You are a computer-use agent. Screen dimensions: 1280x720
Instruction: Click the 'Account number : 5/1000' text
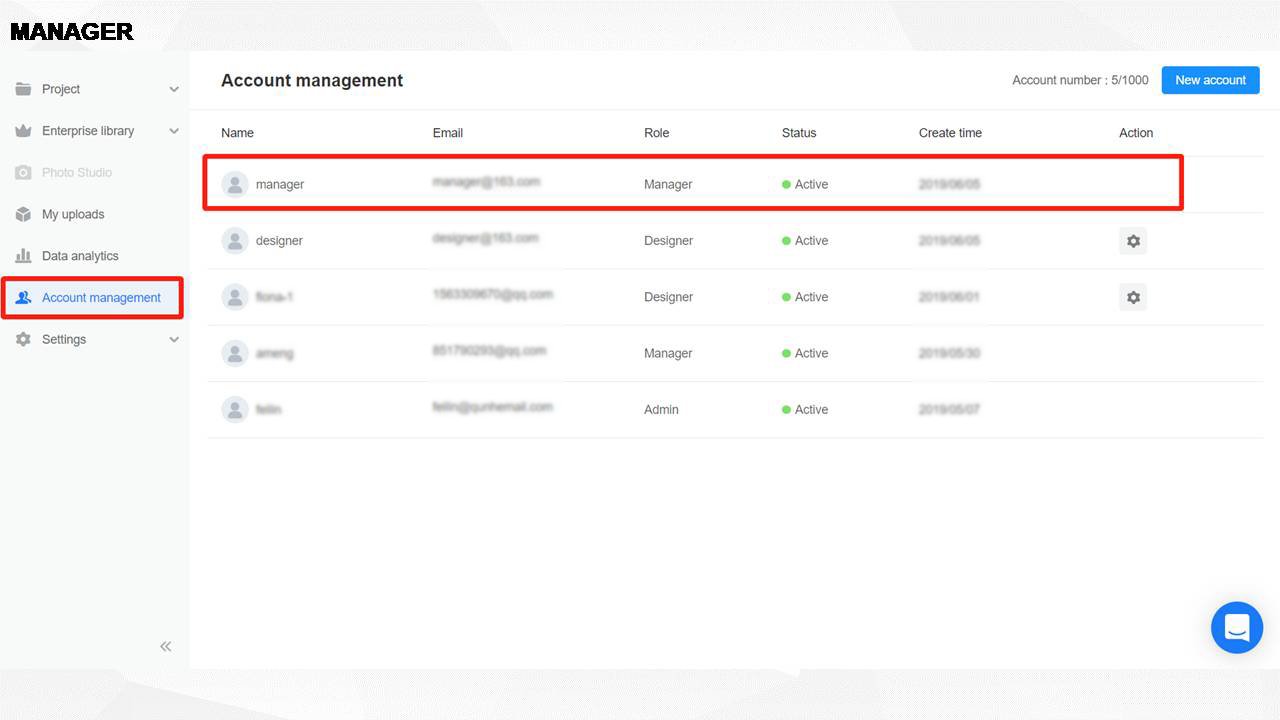[x=1080, y=80]
